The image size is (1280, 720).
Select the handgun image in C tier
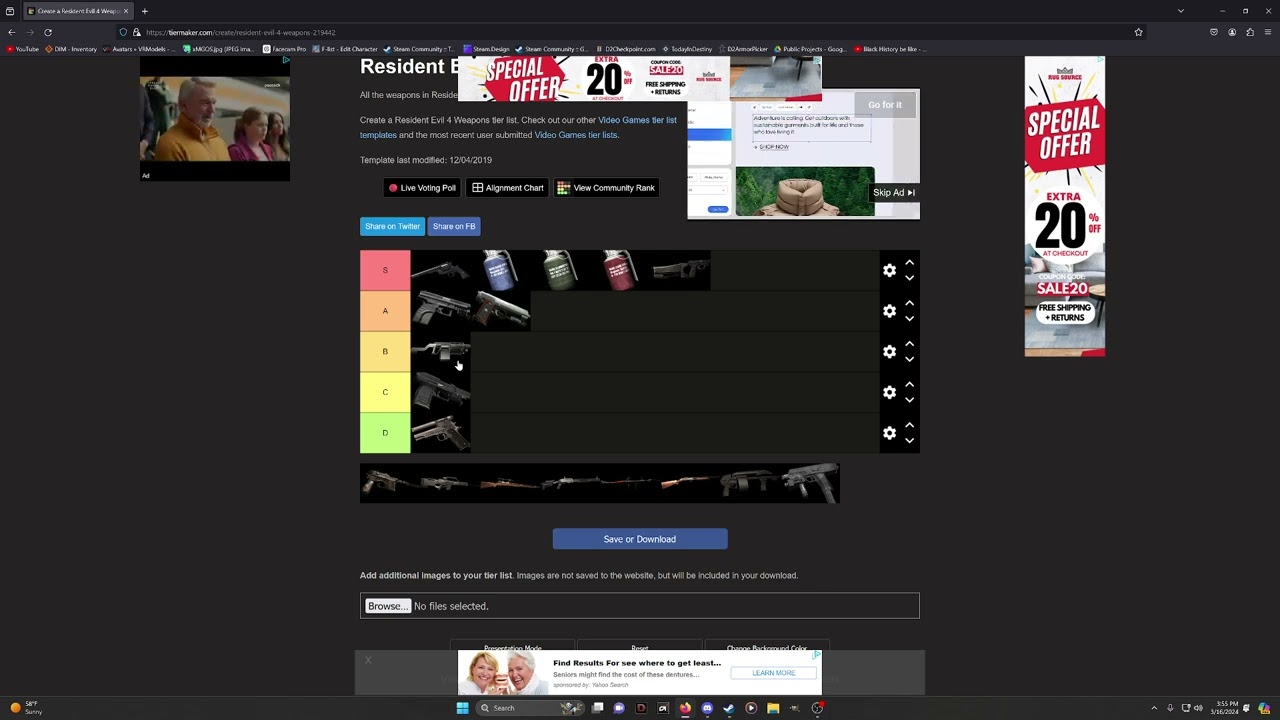coord(440,392)
